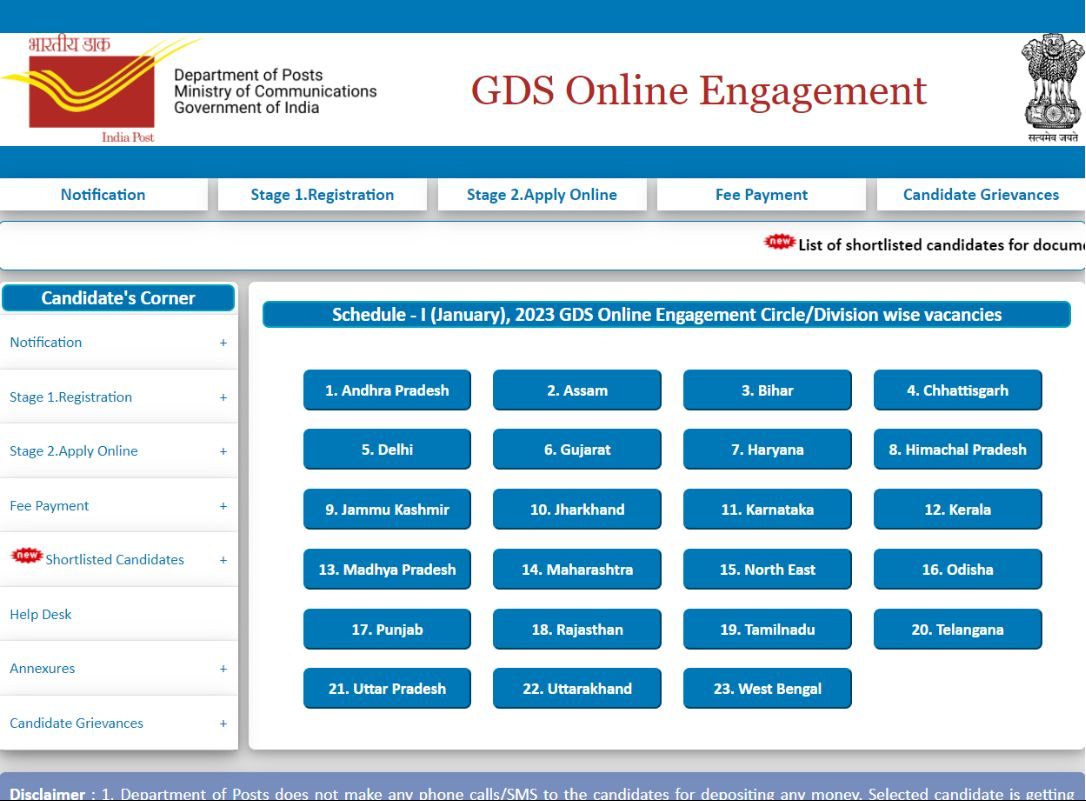The image size is (1086, 801).
Task: Click the sidebar Stage 2.Apply Online label
Action: click(x=73, y=451)
